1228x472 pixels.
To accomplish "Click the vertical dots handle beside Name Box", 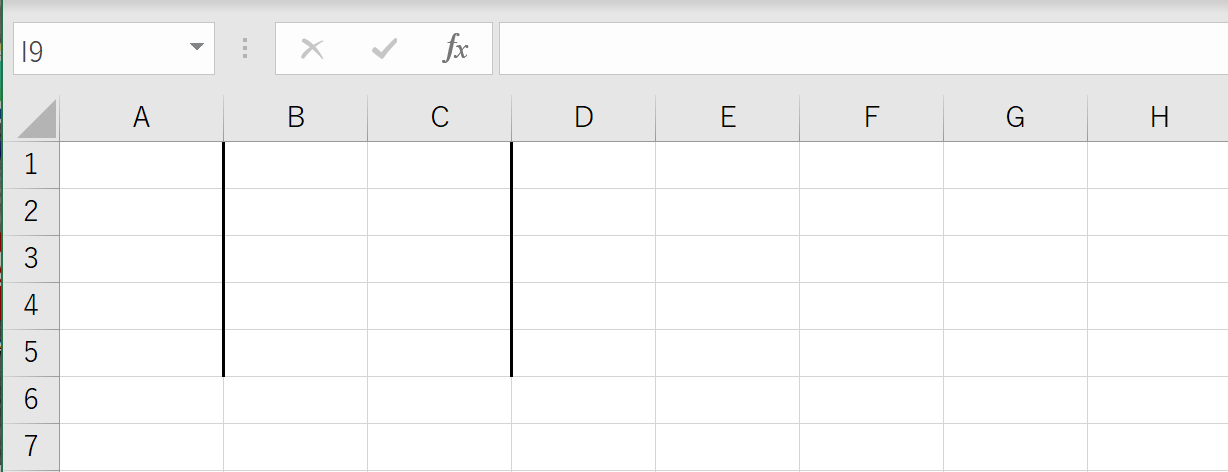I will 245,49.
